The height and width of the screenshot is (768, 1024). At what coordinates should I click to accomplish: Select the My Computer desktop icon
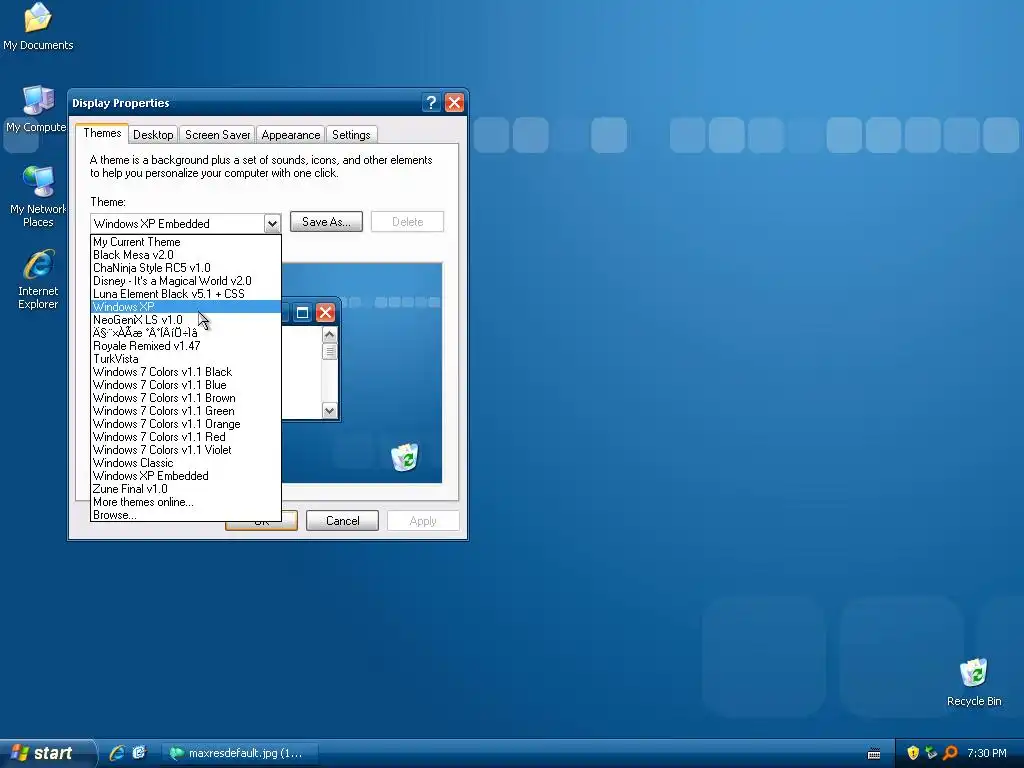[37, 109]
